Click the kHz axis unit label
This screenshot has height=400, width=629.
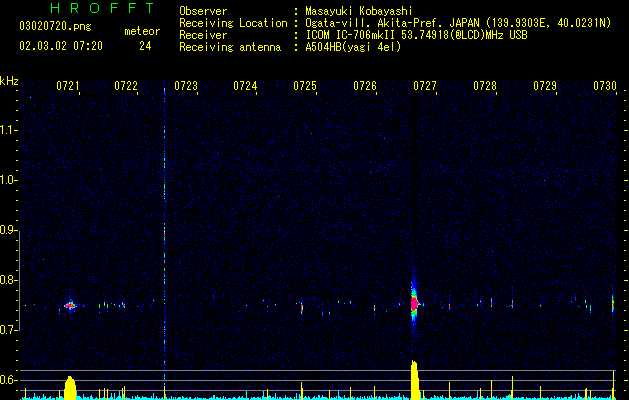(9, 81)
